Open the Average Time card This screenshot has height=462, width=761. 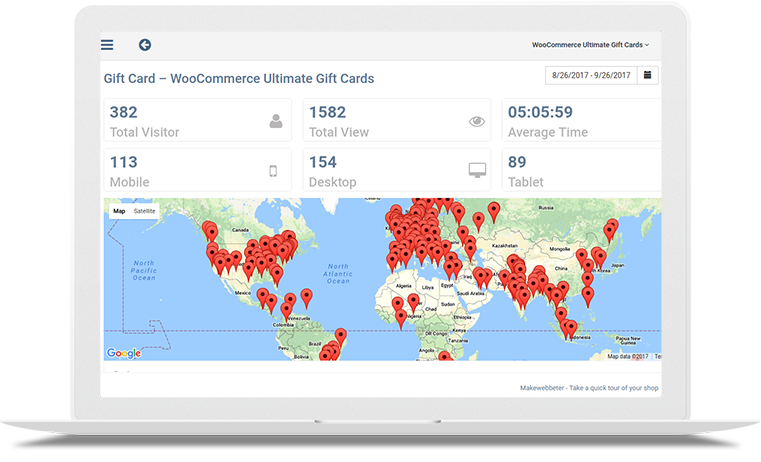tap(580, 121)
